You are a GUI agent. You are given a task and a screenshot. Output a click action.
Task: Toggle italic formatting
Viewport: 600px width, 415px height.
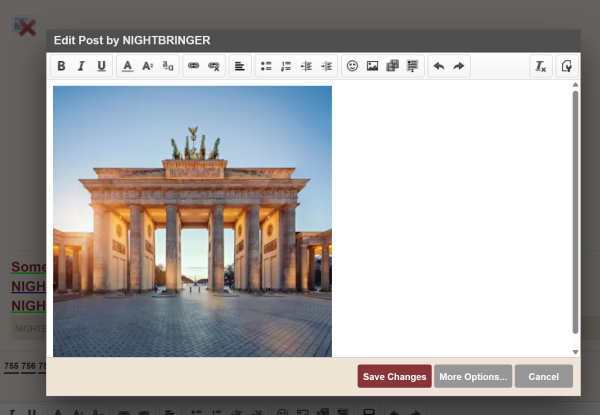pyautogui.click(x=81, y=66)
